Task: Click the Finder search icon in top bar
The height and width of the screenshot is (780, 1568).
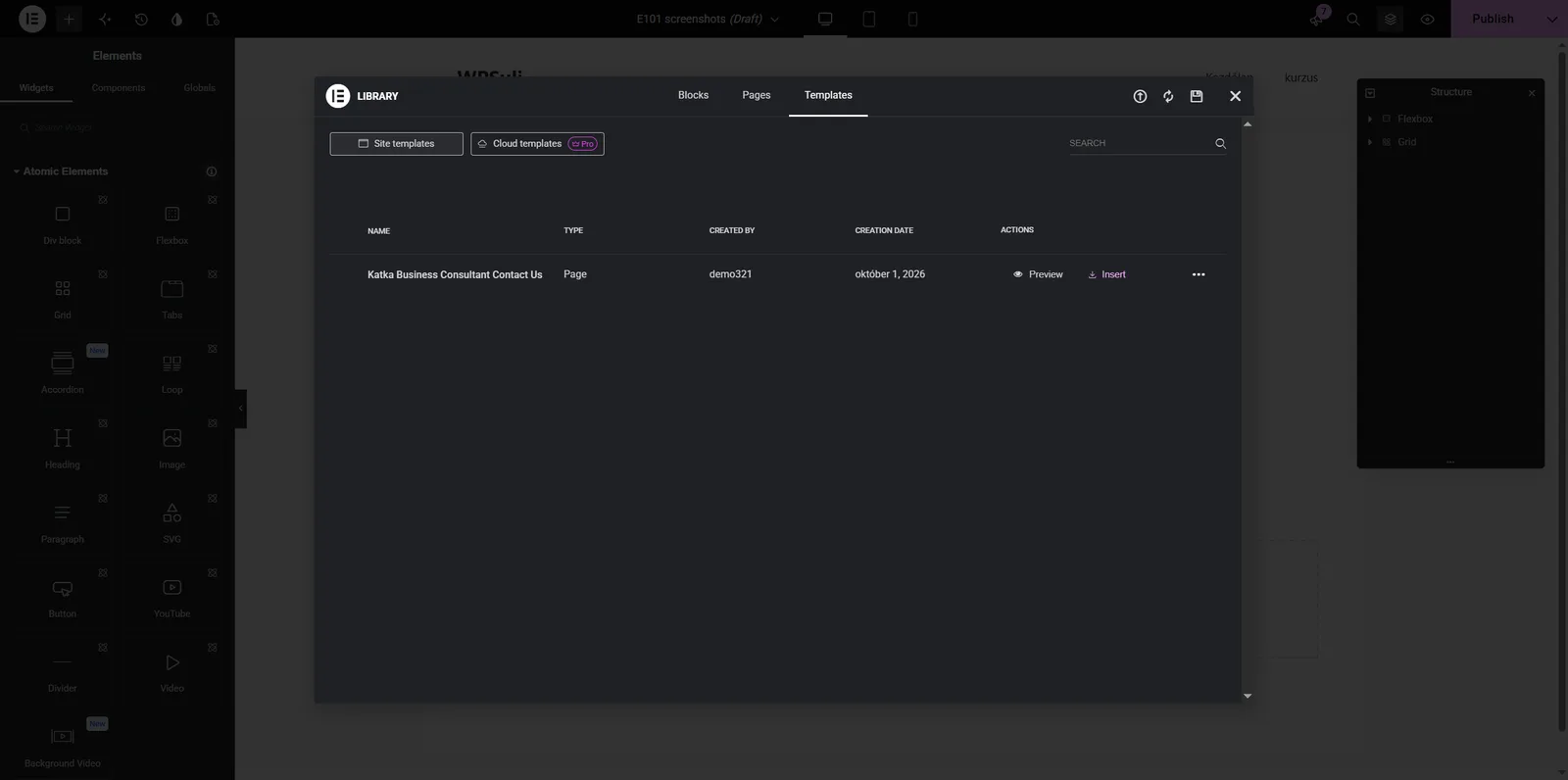Action: click(1353, 19)
